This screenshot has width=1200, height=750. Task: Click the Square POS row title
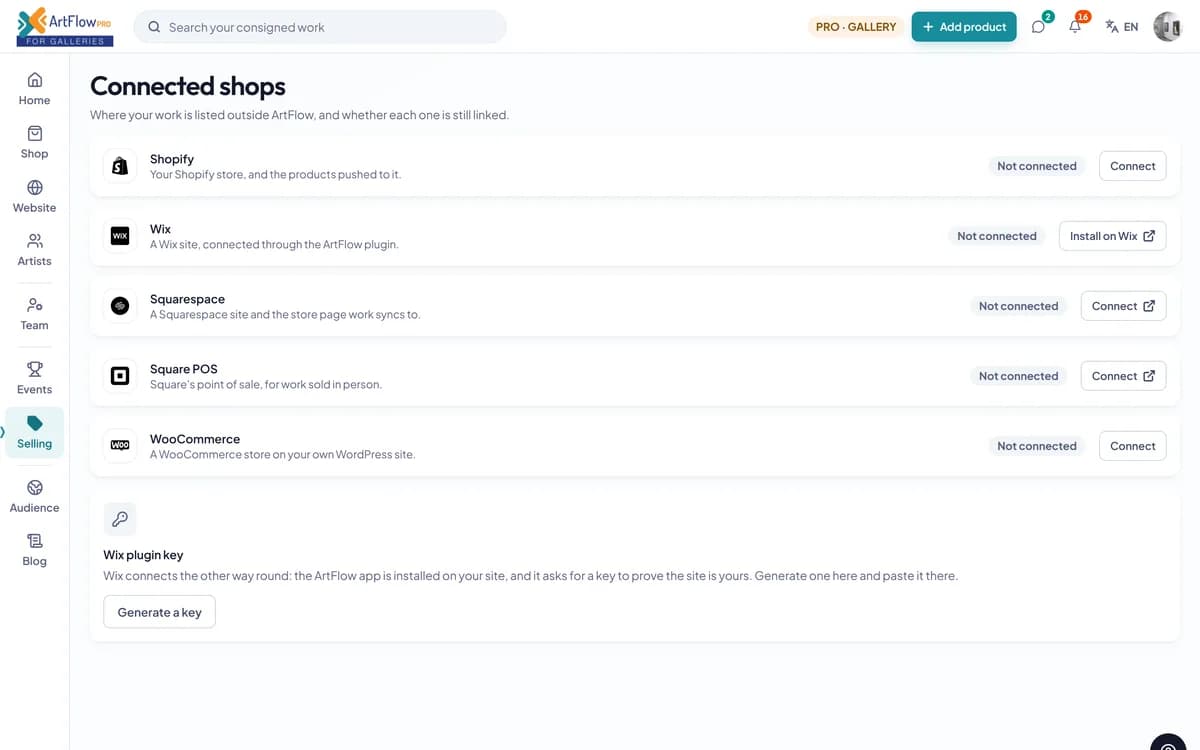[184, 369]
